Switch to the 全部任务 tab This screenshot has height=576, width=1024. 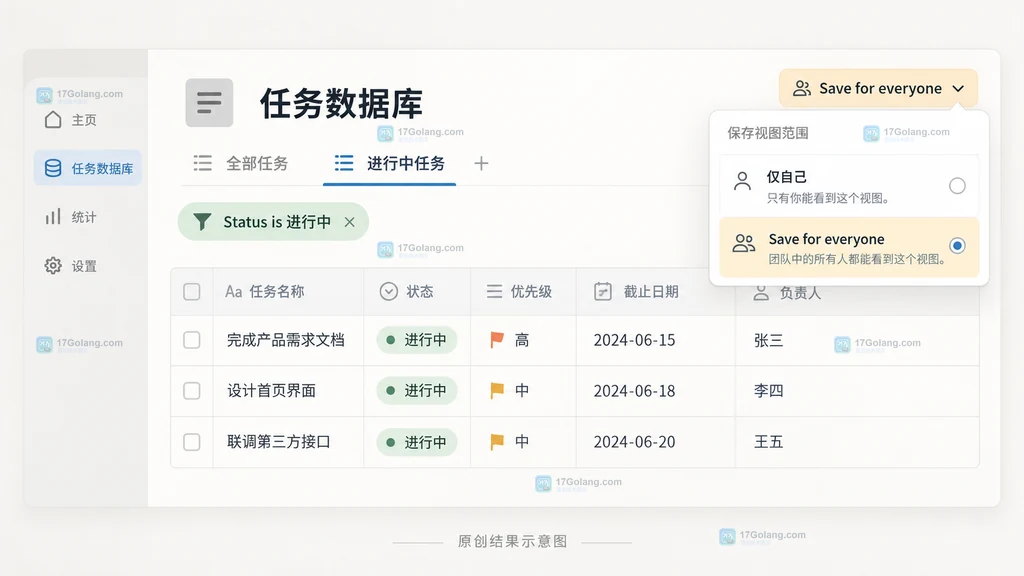[x=241, y=163]
